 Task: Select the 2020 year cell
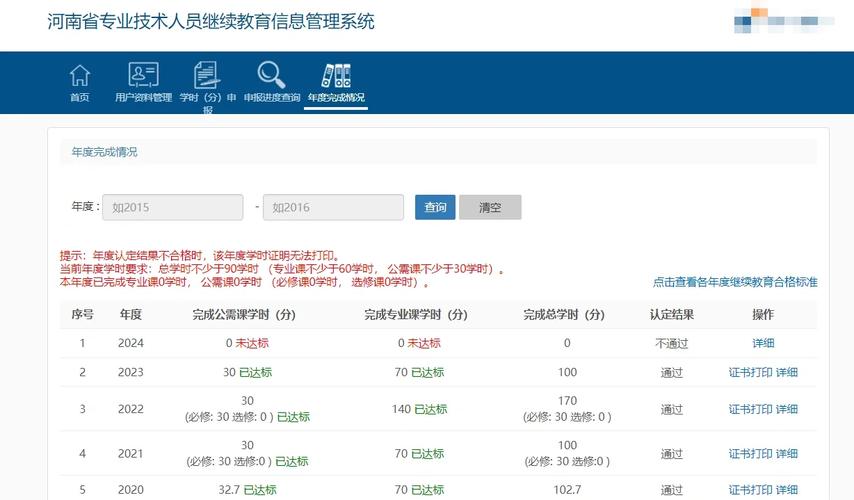131,490
